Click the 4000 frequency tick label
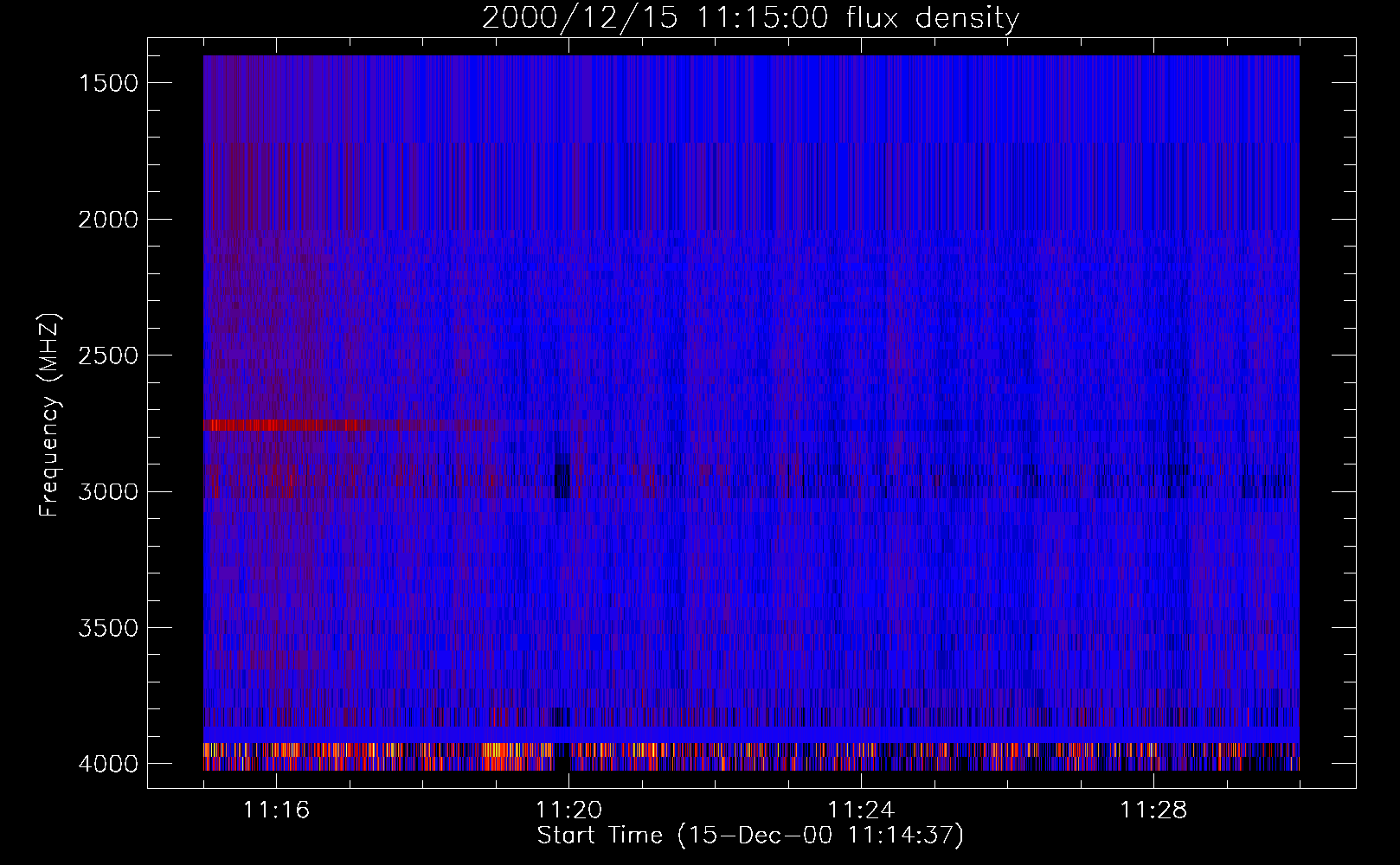Viewport: 1400px width, 865px height. (x=108, y=764)
